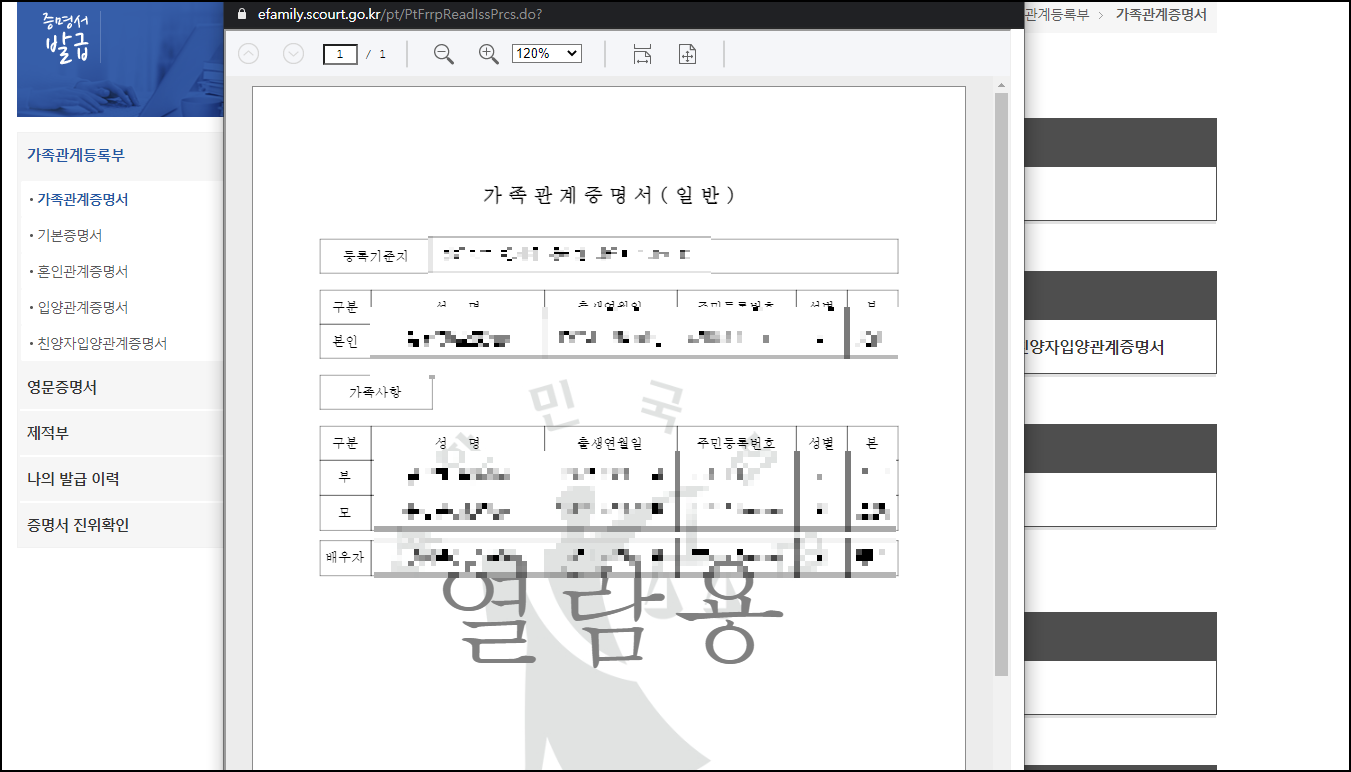Click the 부 row label in family table
The image size is (1351, 772).
tap(345, 476)
